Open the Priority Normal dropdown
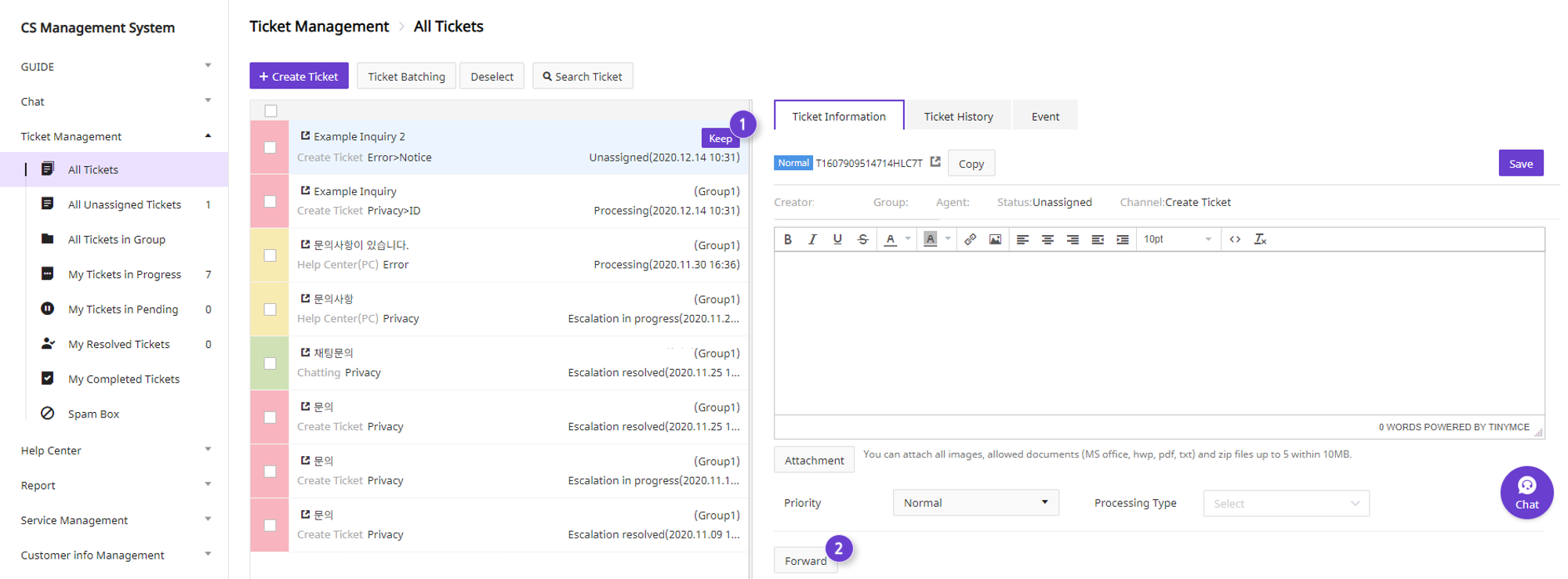 pos(976,502)
